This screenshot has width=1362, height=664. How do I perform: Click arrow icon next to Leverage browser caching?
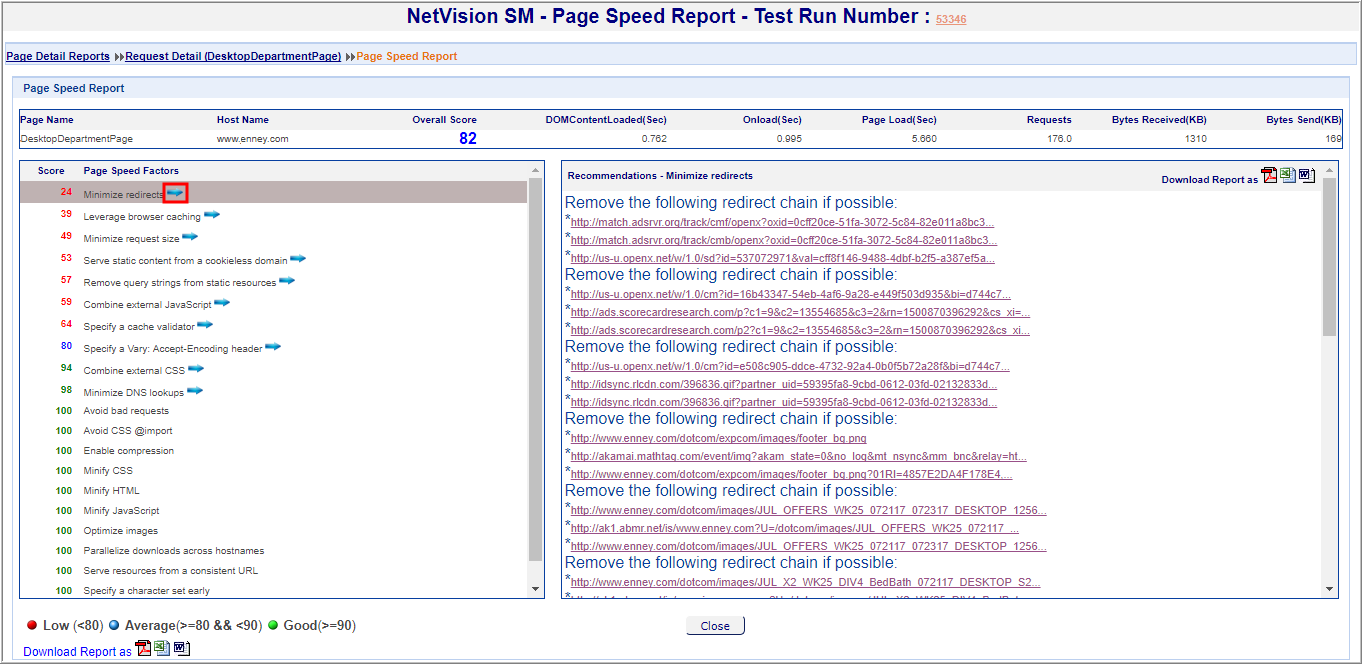point(212,215)
